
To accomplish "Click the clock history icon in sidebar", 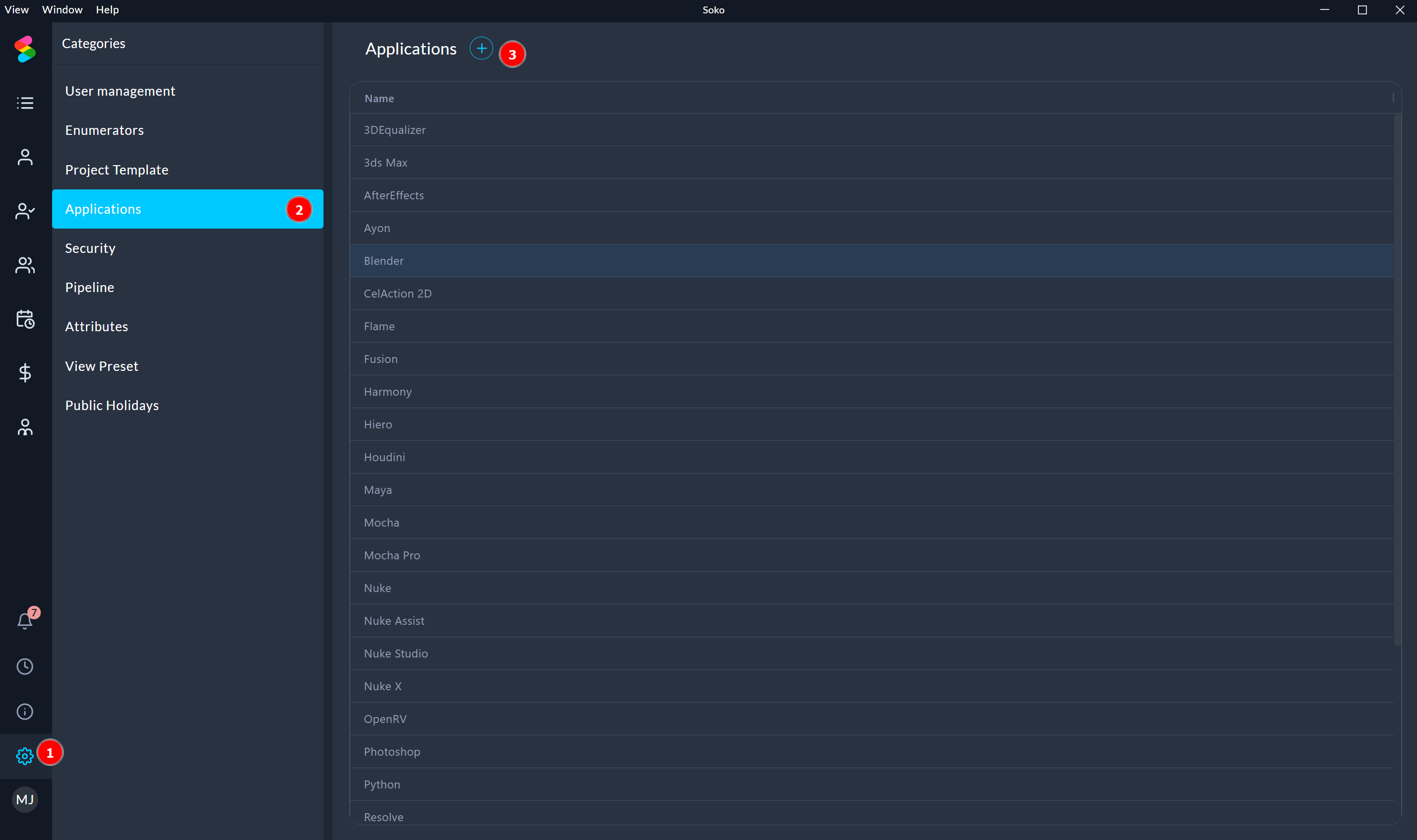I will [24, 666].
